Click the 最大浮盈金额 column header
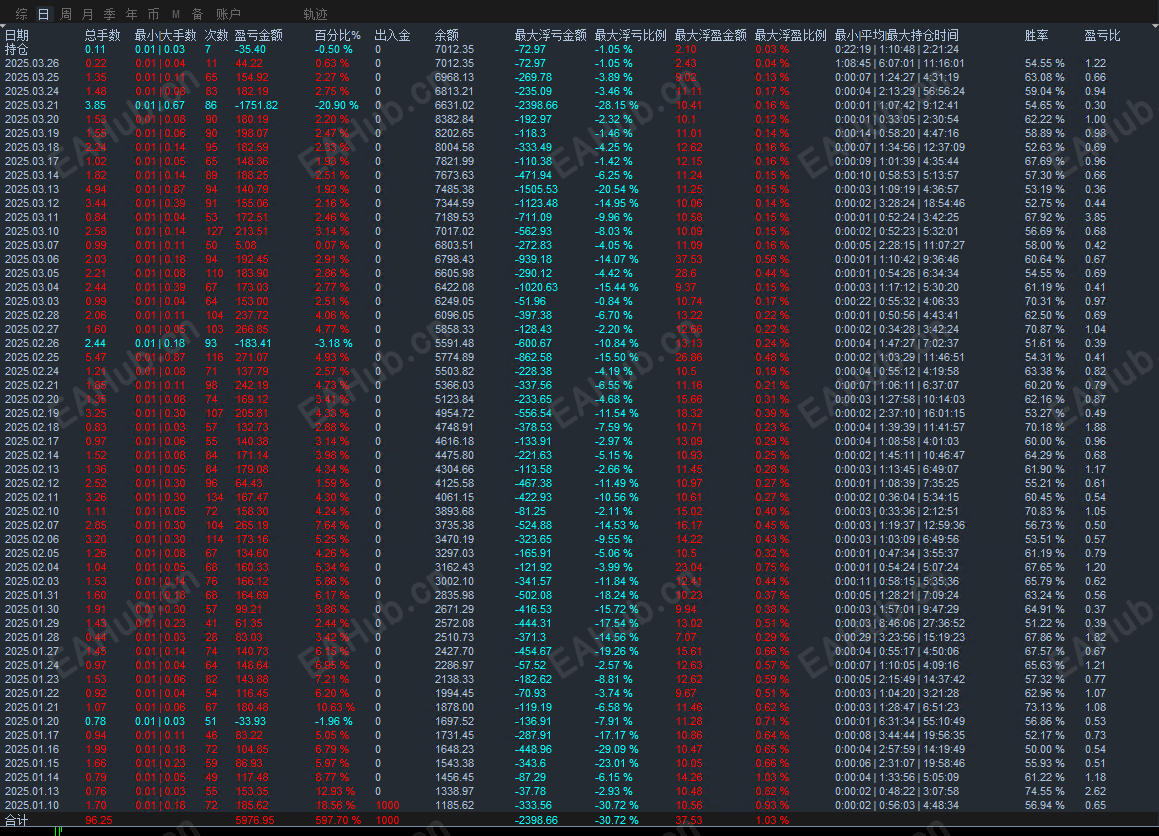 (x=711, y=35)
